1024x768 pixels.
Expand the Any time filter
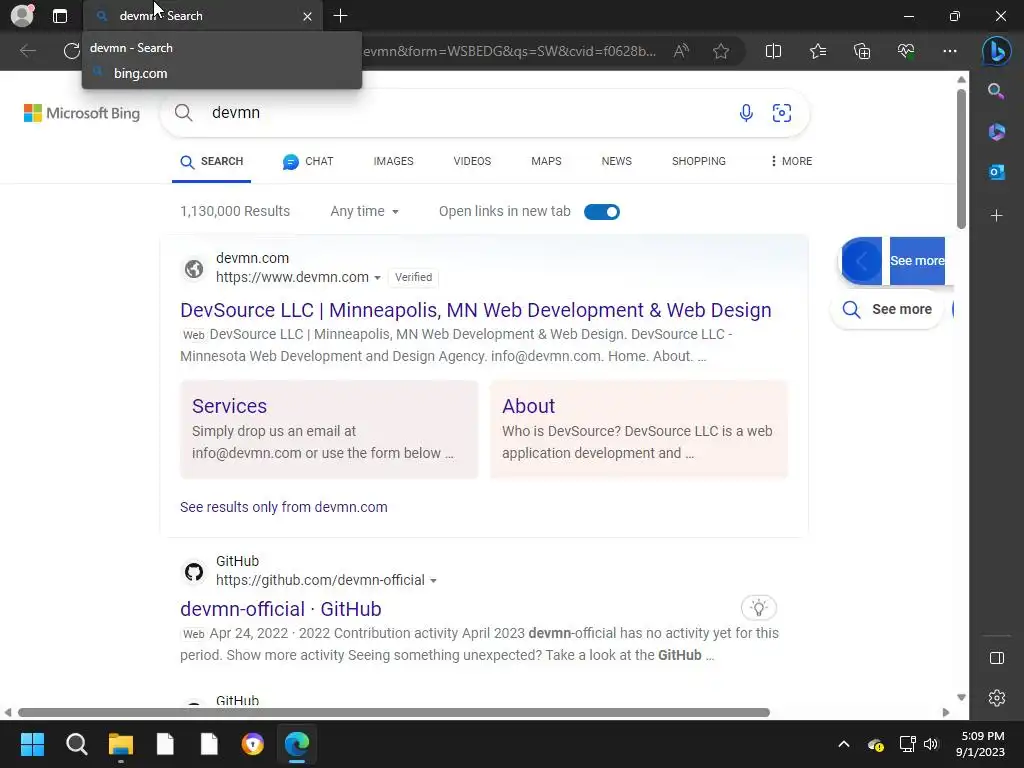(x=364, y=212)
